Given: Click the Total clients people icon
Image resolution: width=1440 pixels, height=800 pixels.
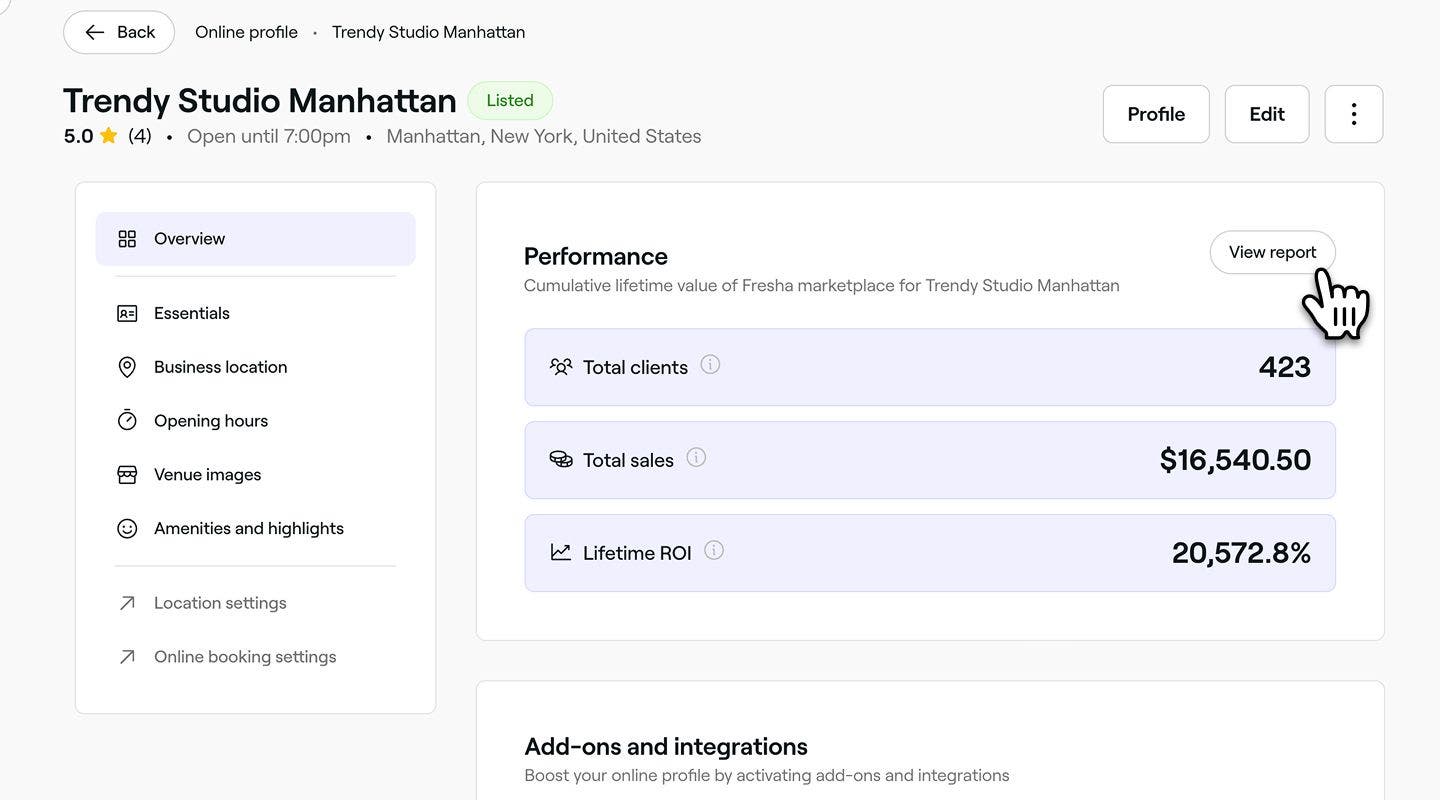Looking at the screenshot, I should (561, 367).
